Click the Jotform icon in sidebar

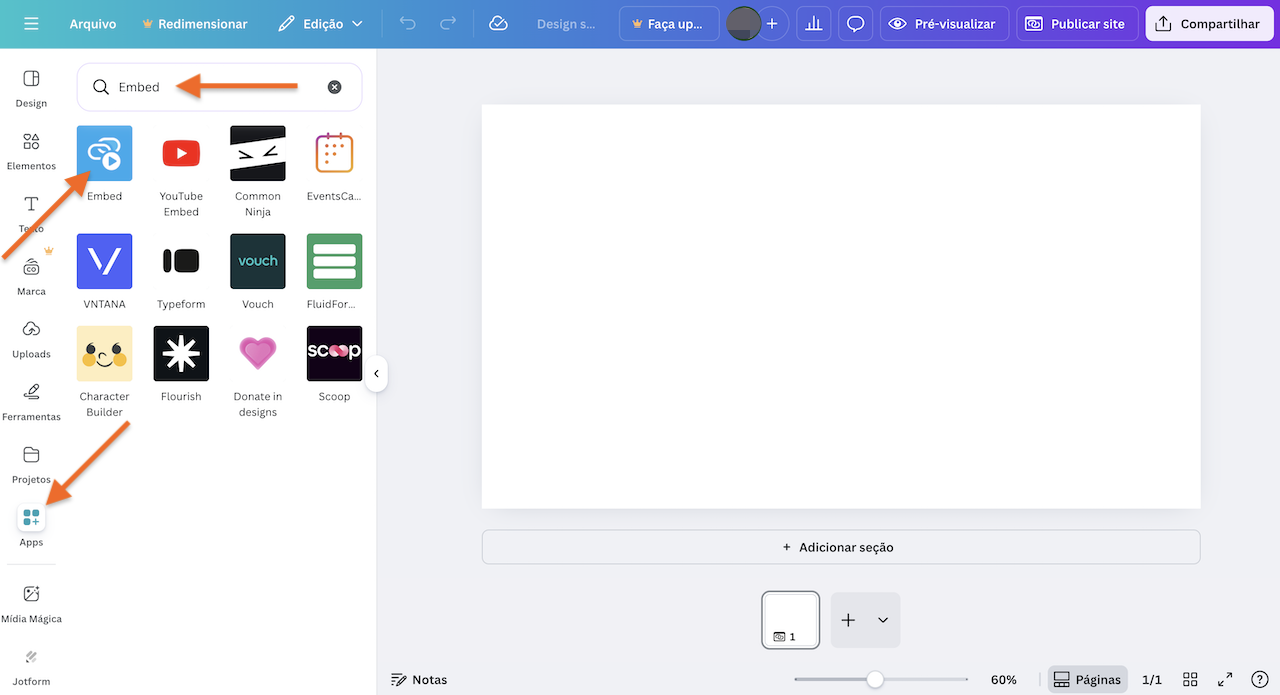point(31,665)
